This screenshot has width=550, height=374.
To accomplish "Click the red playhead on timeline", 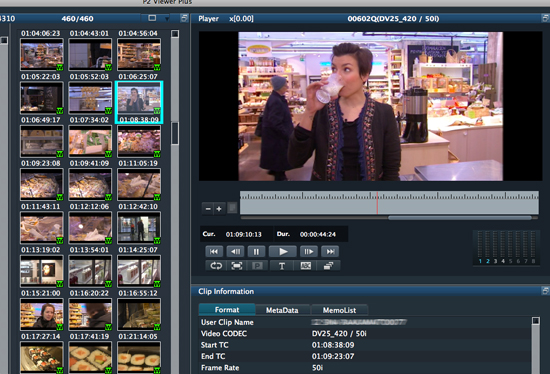I will (377, 203).
